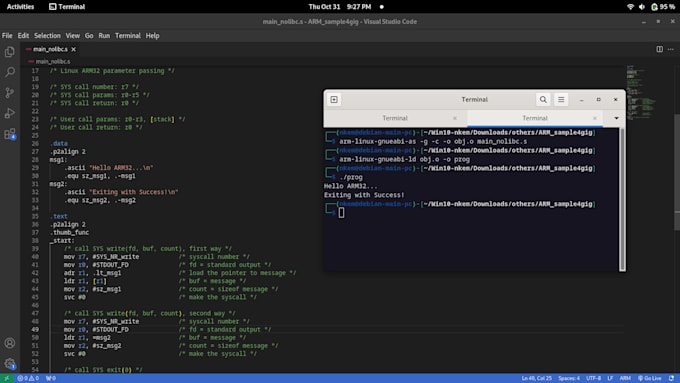Image resolution: width=680 pixels, height=383 pixels.
Task: Open the File menu
Action: (7, 36)
